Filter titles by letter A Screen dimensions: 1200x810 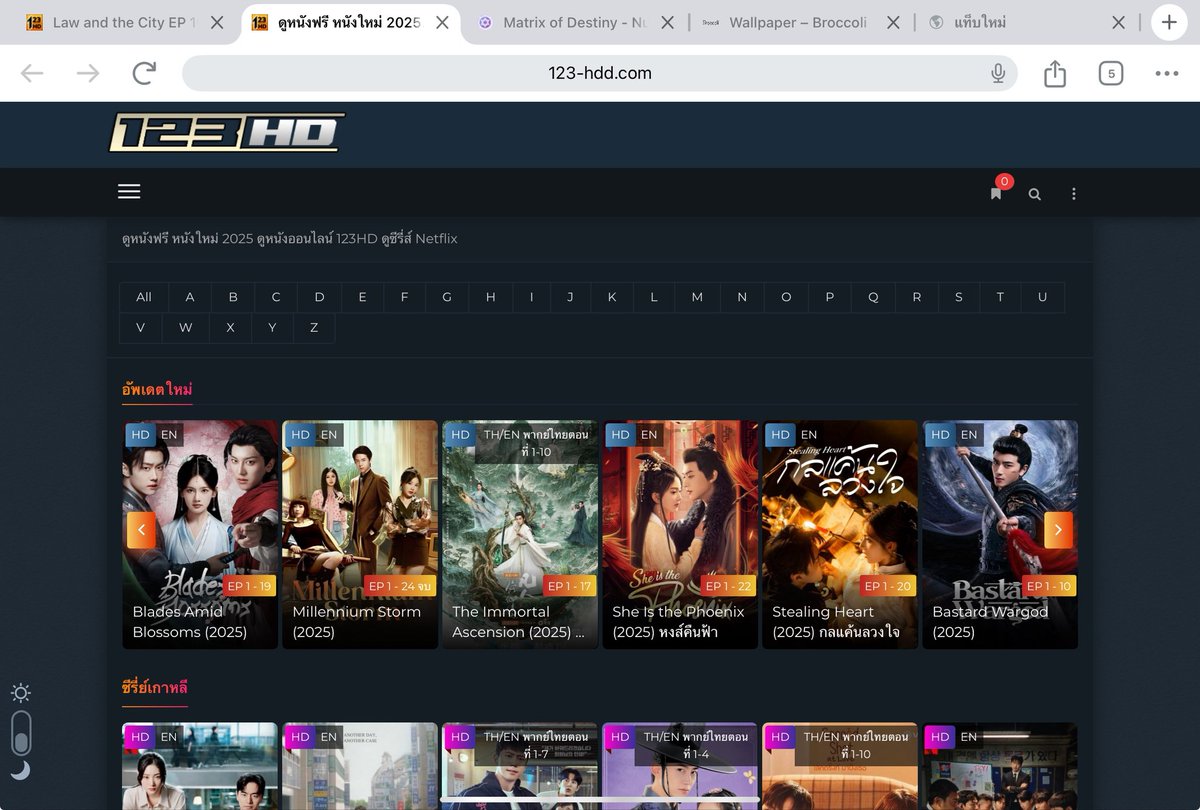[190, 297]
